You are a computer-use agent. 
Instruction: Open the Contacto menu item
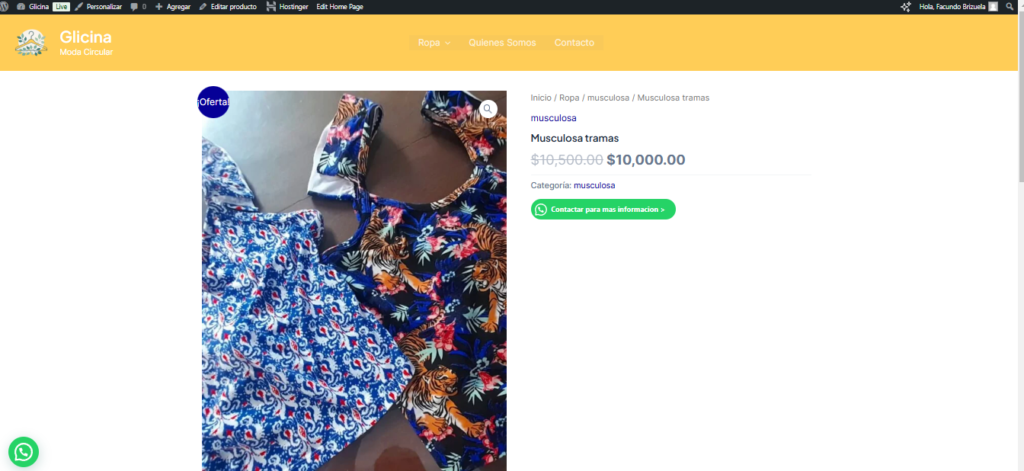coord(574,43)
